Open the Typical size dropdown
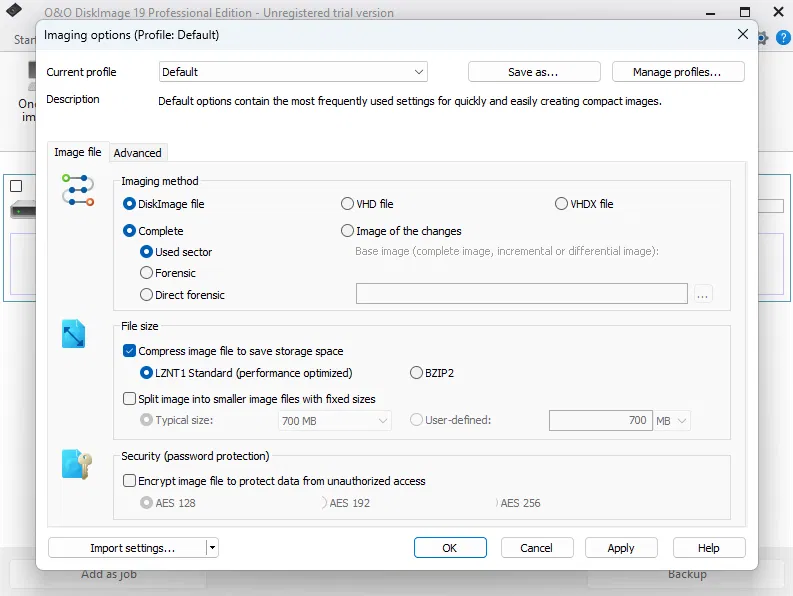The height and width of the screenshot is (596, 793). [x=334, y=421]
